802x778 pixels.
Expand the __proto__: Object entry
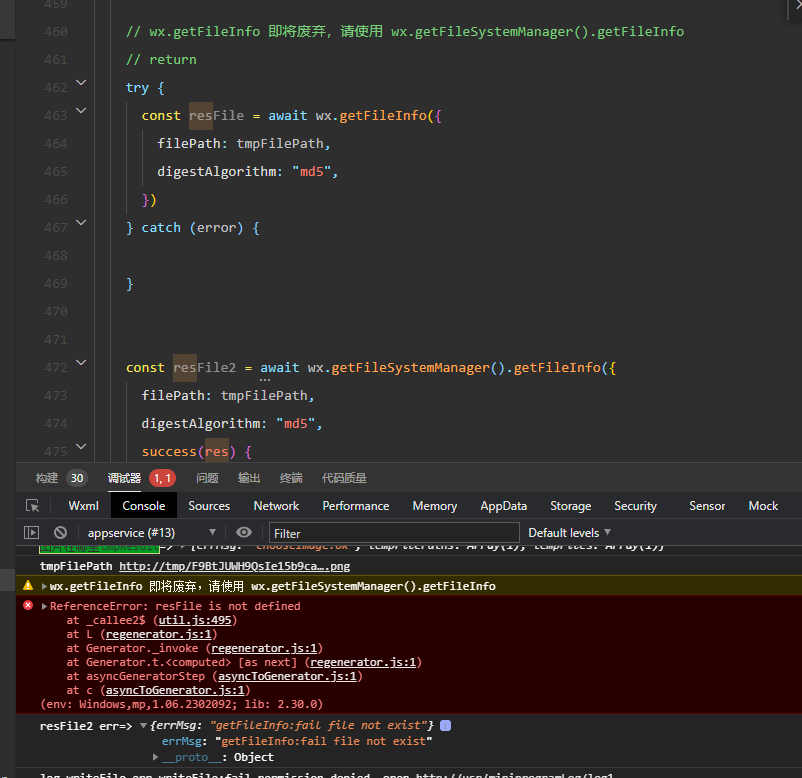(x=155, y=757)
